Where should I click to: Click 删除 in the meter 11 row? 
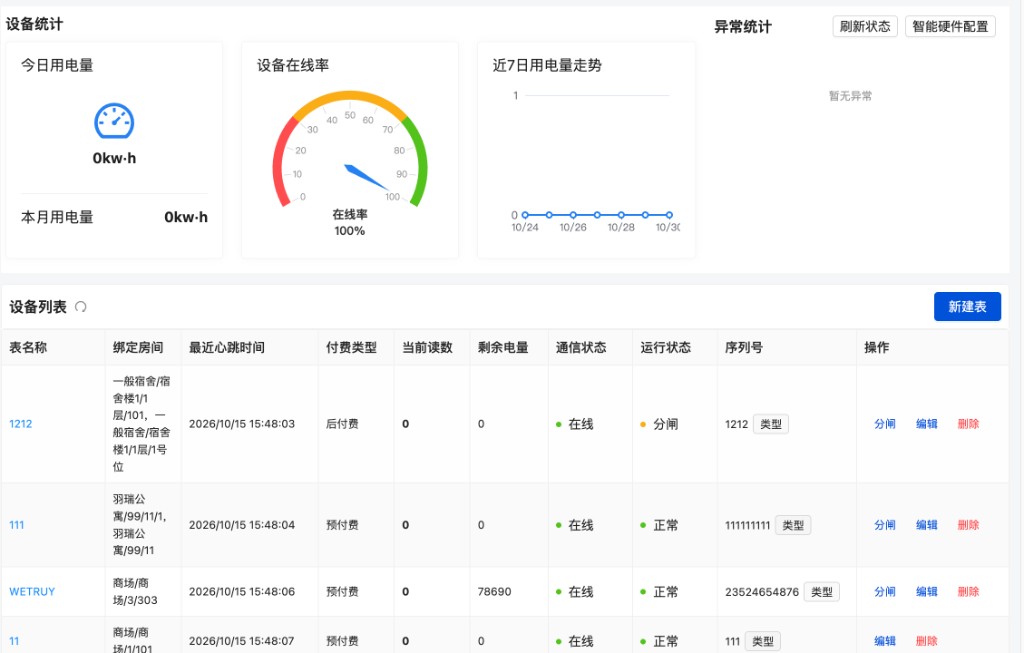(927, 641)
